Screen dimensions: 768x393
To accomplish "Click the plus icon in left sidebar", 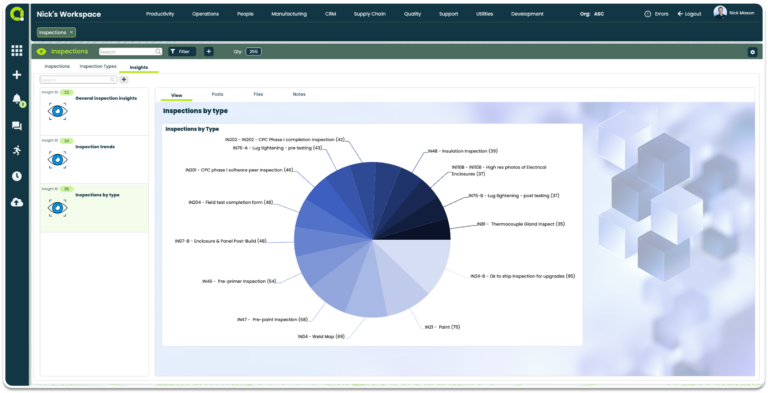I will (x=17, y=75).
